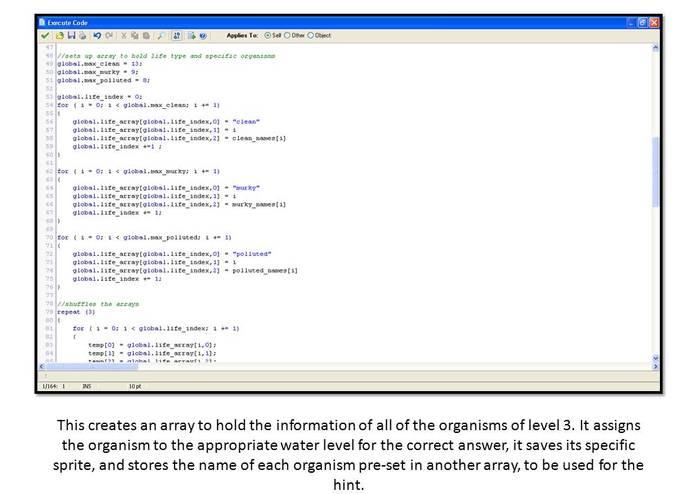The width and height of the screenshot is (695, 494).
Task: Click the line 'global.max_murky = 9;'
Action: tap(98, 72)
